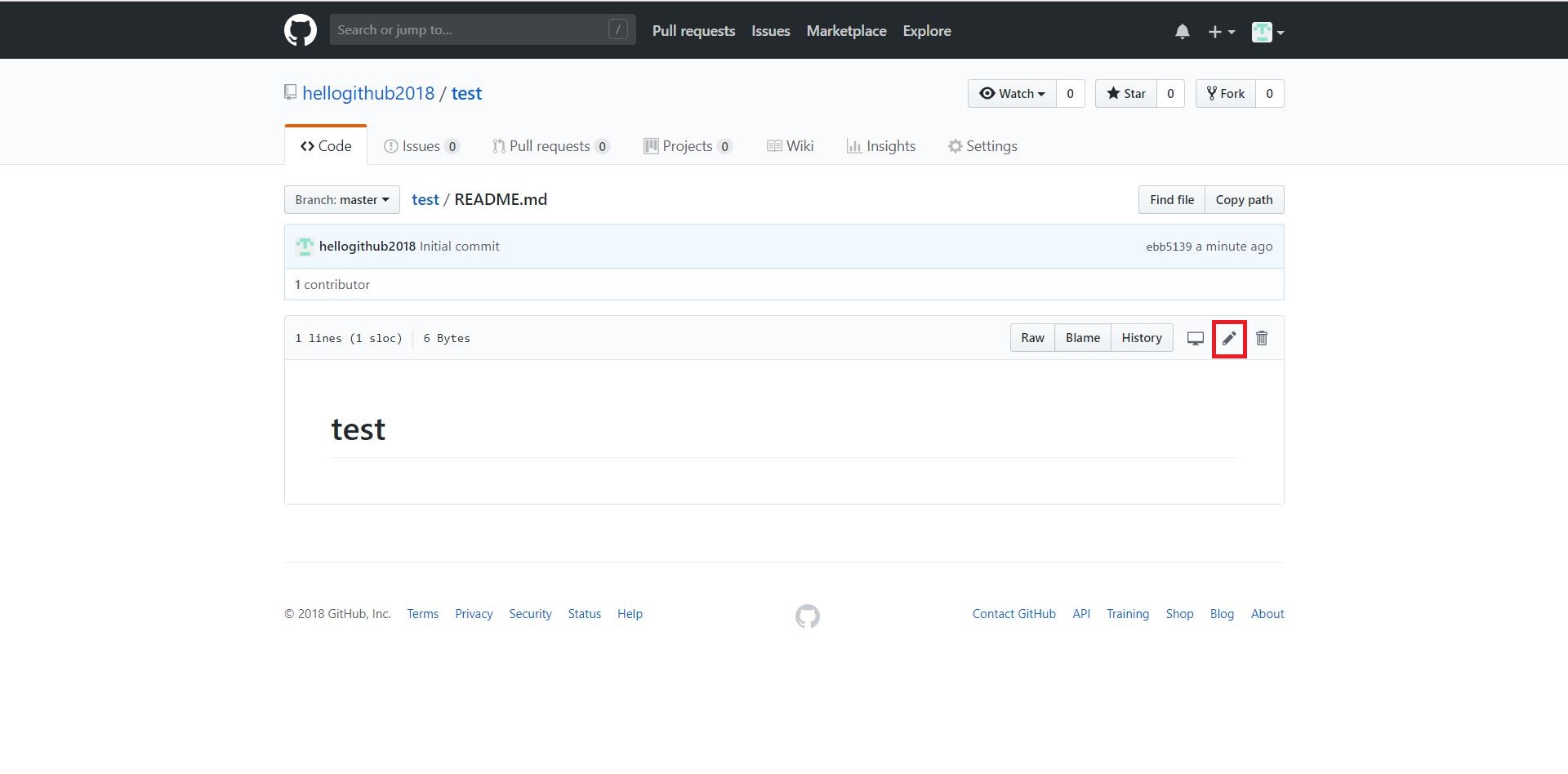Open commit ebb5139

click(x=1169, y=247)
